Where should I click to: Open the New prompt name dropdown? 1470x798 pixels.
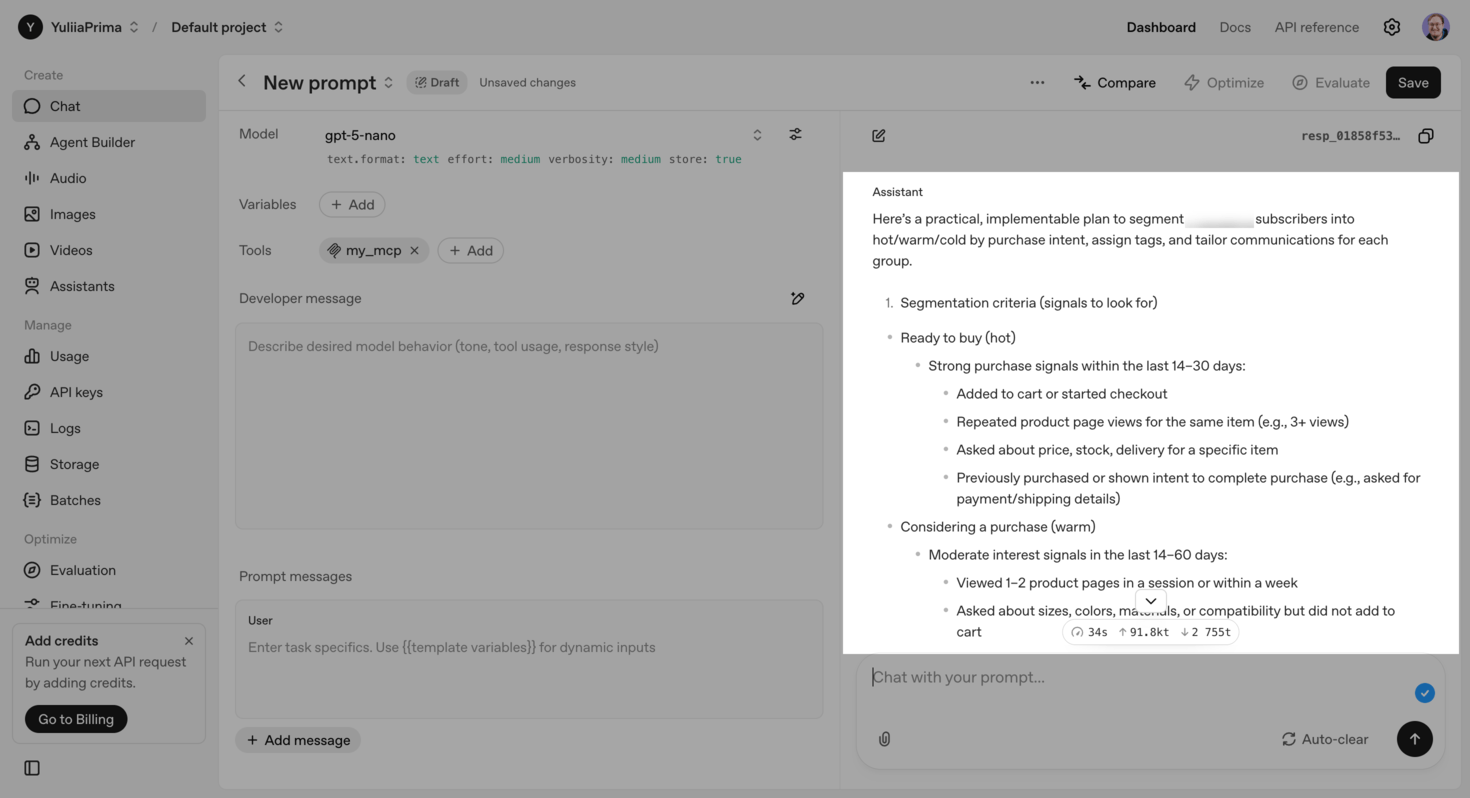[389, 83]
